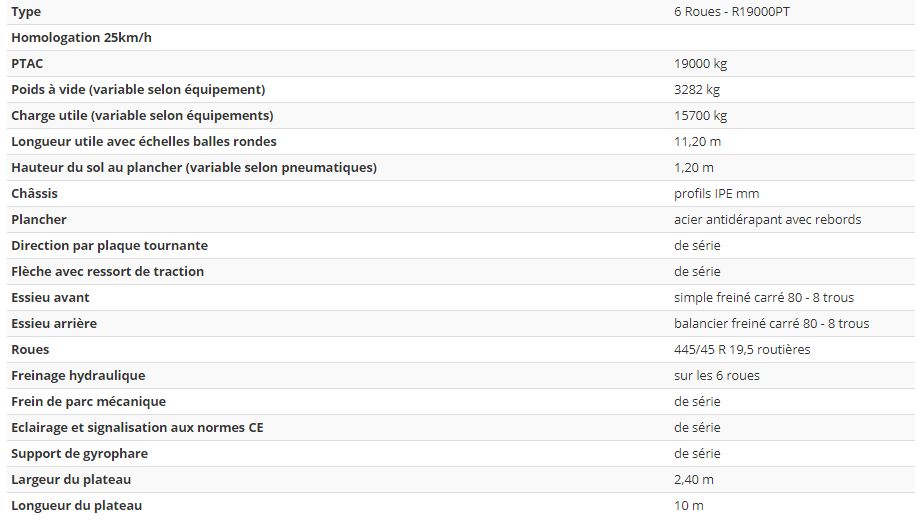Image resolution: width=915 pixels, height=527 pixels.
Task: Click the 'sur les 6 roues' value
Action: (717, 376)
